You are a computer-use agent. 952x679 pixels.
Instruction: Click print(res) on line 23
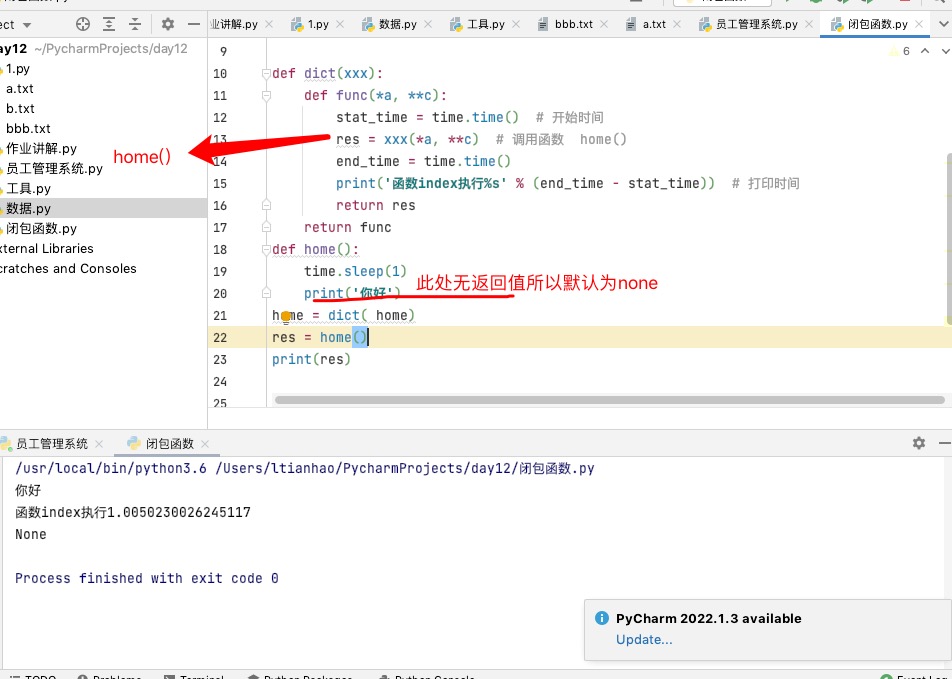point(311,360)
